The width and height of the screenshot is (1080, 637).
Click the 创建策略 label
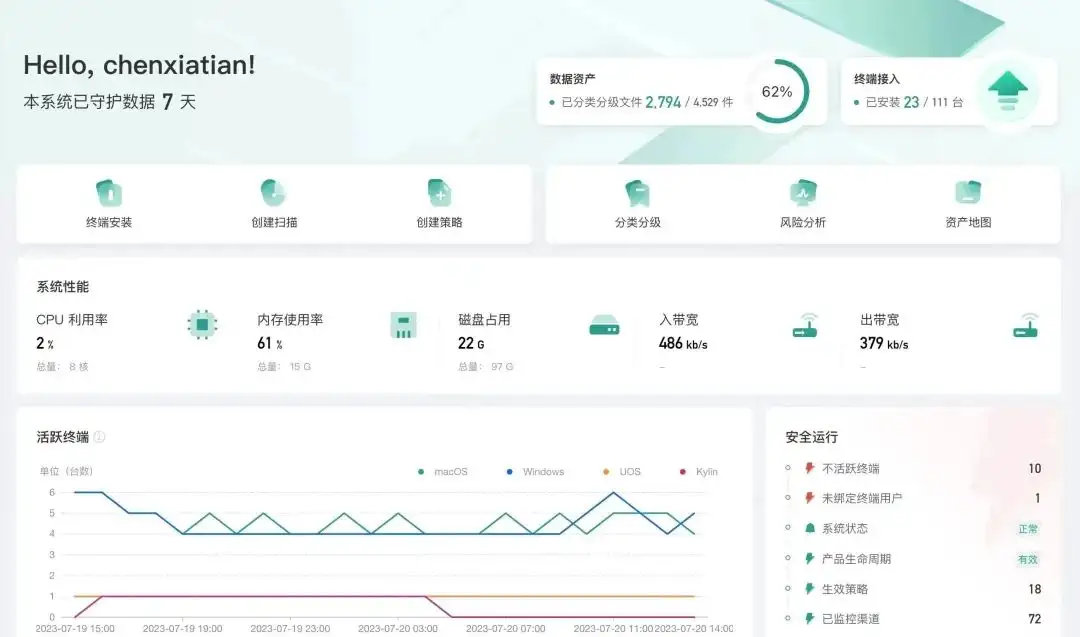(x=439, y=222)
